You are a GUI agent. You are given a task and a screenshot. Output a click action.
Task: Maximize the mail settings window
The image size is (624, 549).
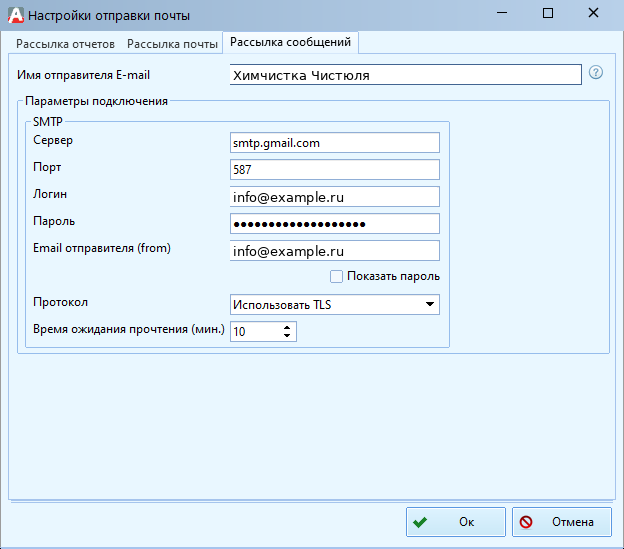coord(548,13)
